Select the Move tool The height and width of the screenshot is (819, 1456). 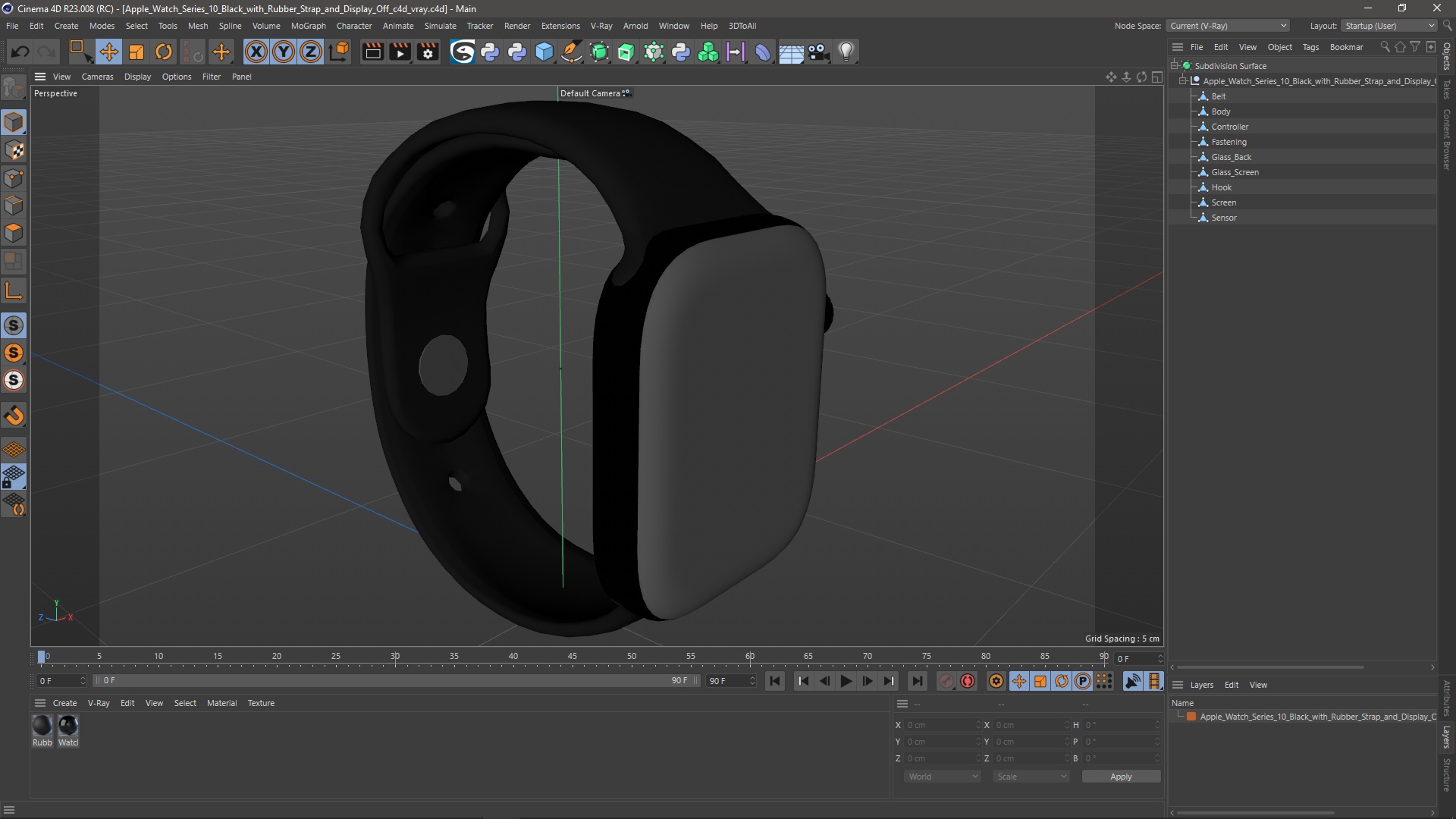tap(109, 52)
